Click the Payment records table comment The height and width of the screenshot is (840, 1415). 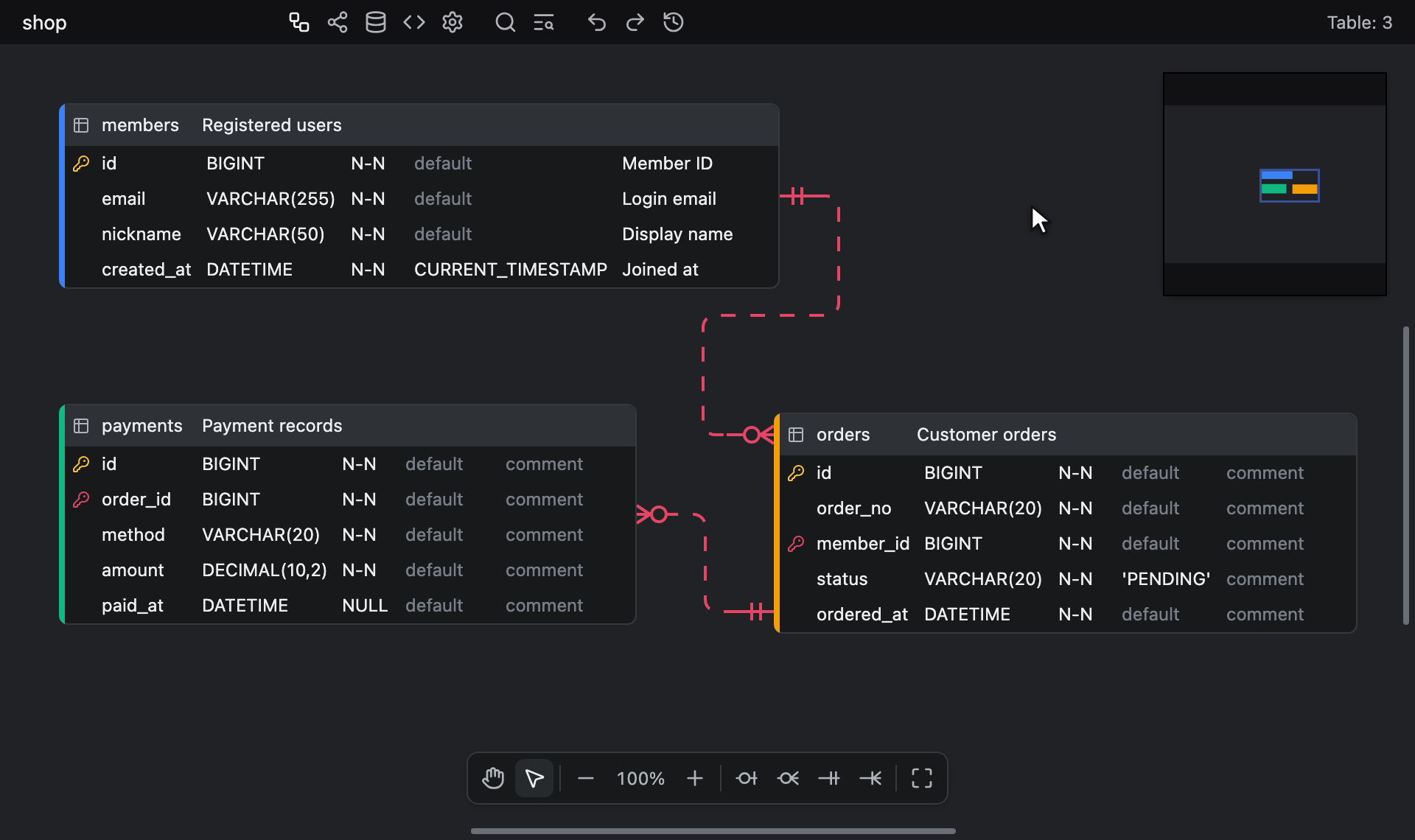click(x=272, y=426)
